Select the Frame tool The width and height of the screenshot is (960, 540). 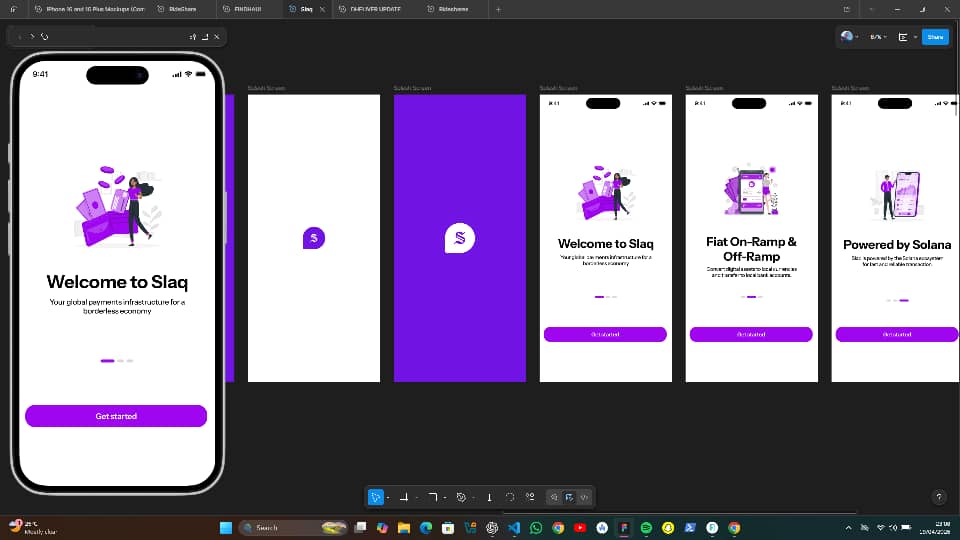(x=404, y=497)
